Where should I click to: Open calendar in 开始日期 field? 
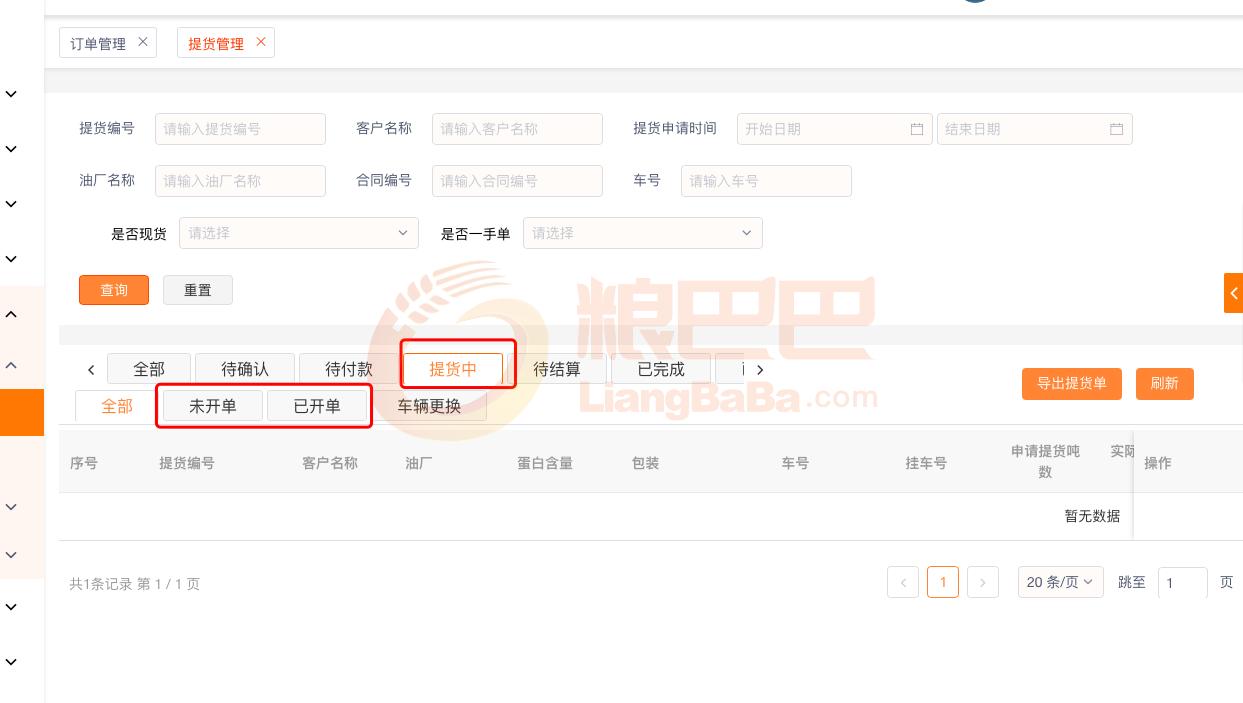point(916,129)
